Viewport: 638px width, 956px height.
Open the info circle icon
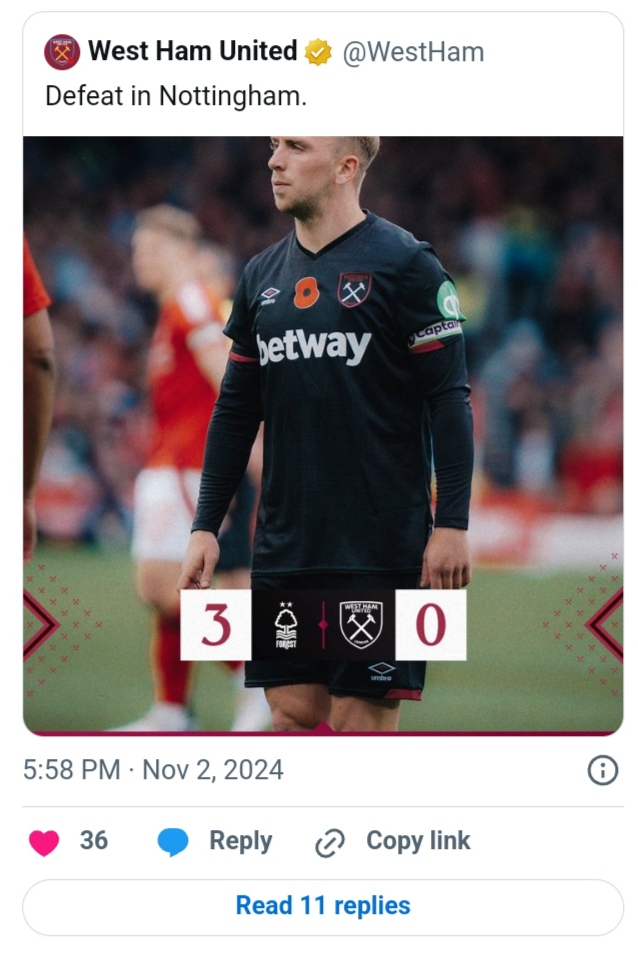click(x=602, y=770)
